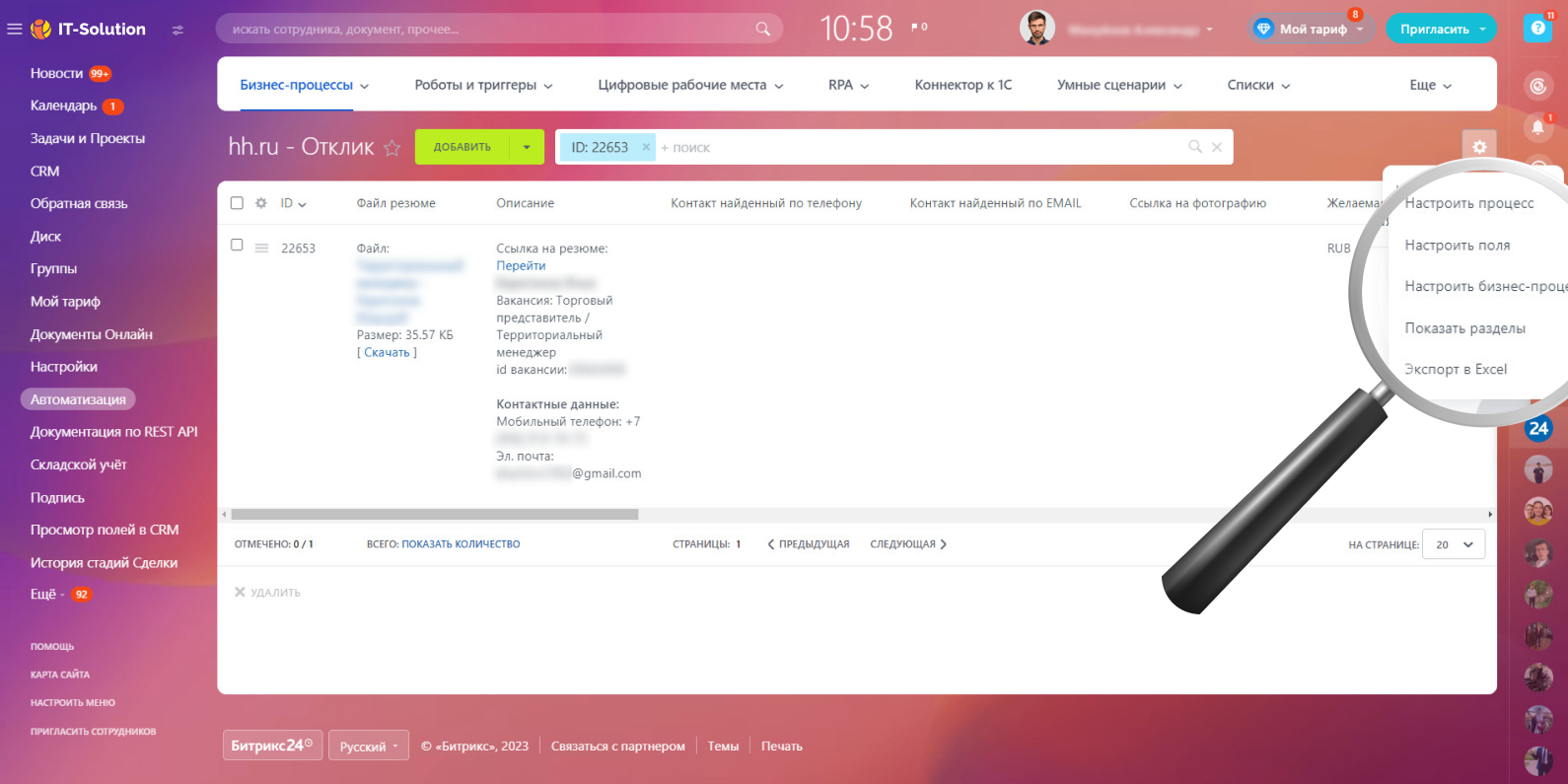Focus the filter поиск input field
1568x784 pixels.
tap(921, 147)
